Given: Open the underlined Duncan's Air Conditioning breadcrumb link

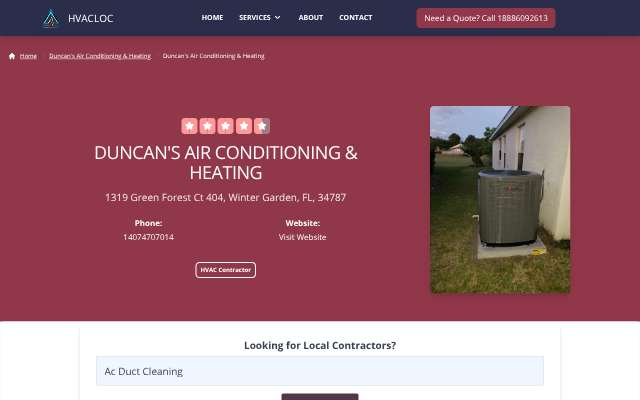Looking at the screenshot, I should coord(100,56).
